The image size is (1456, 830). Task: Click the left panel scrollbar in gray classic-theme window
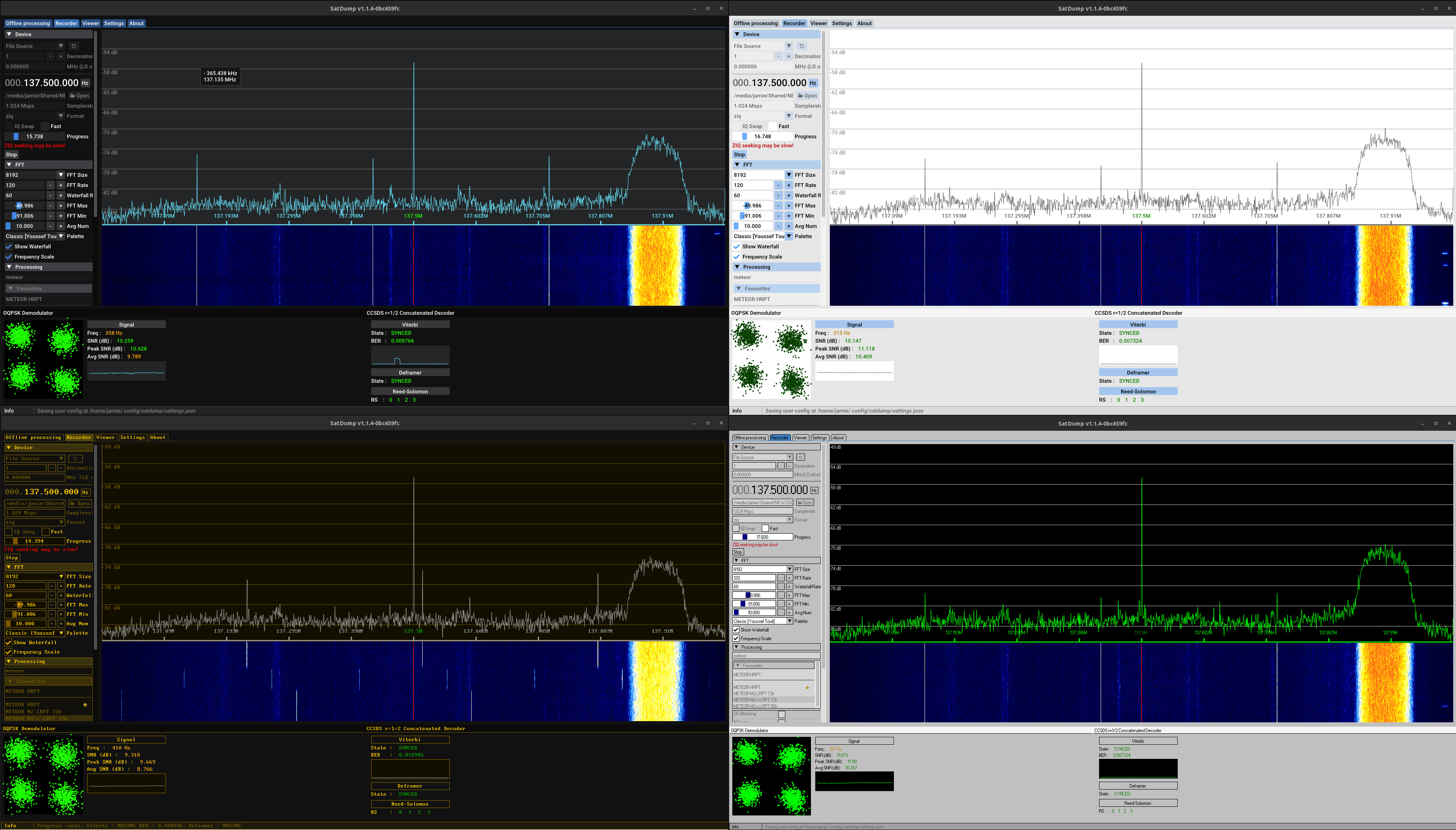(823, 556)
